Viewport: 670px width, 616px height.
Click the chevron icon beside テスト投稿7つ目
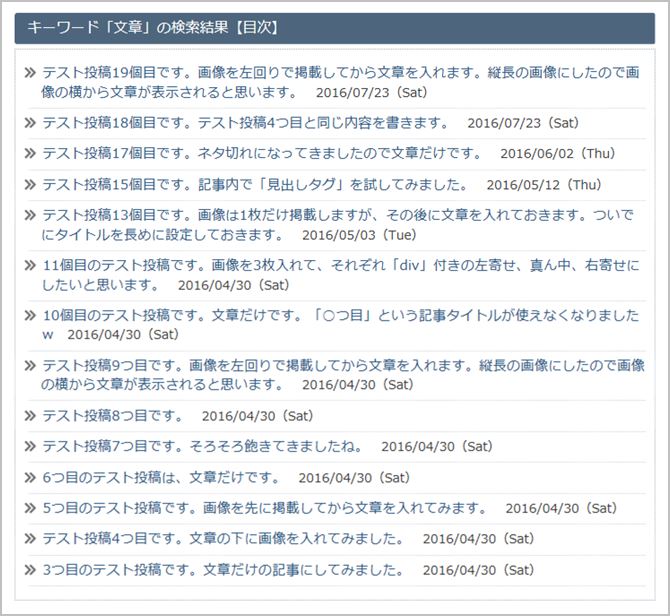[x=29, y=446]
